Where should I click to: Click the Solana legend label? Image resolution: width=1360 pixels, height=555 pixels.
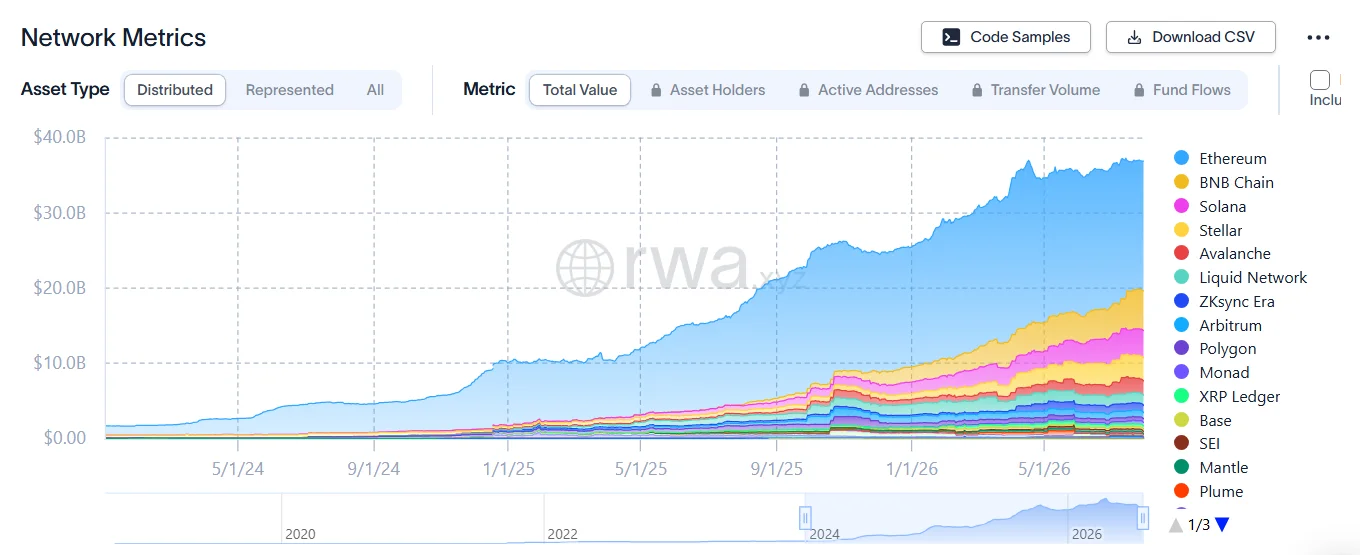(1223, 206)
